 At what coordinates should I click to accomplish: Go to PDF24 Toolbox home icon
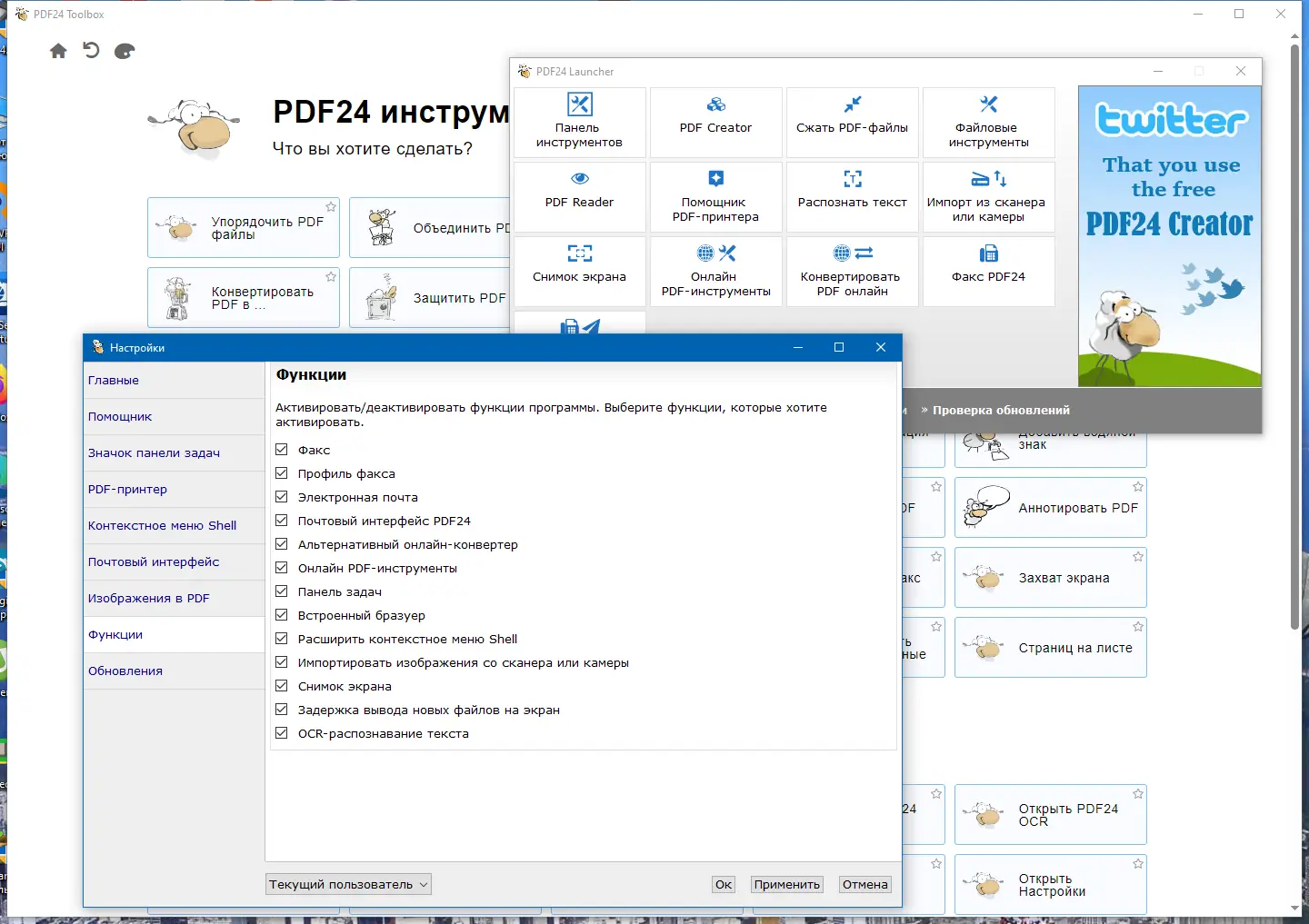click(58, 51)
